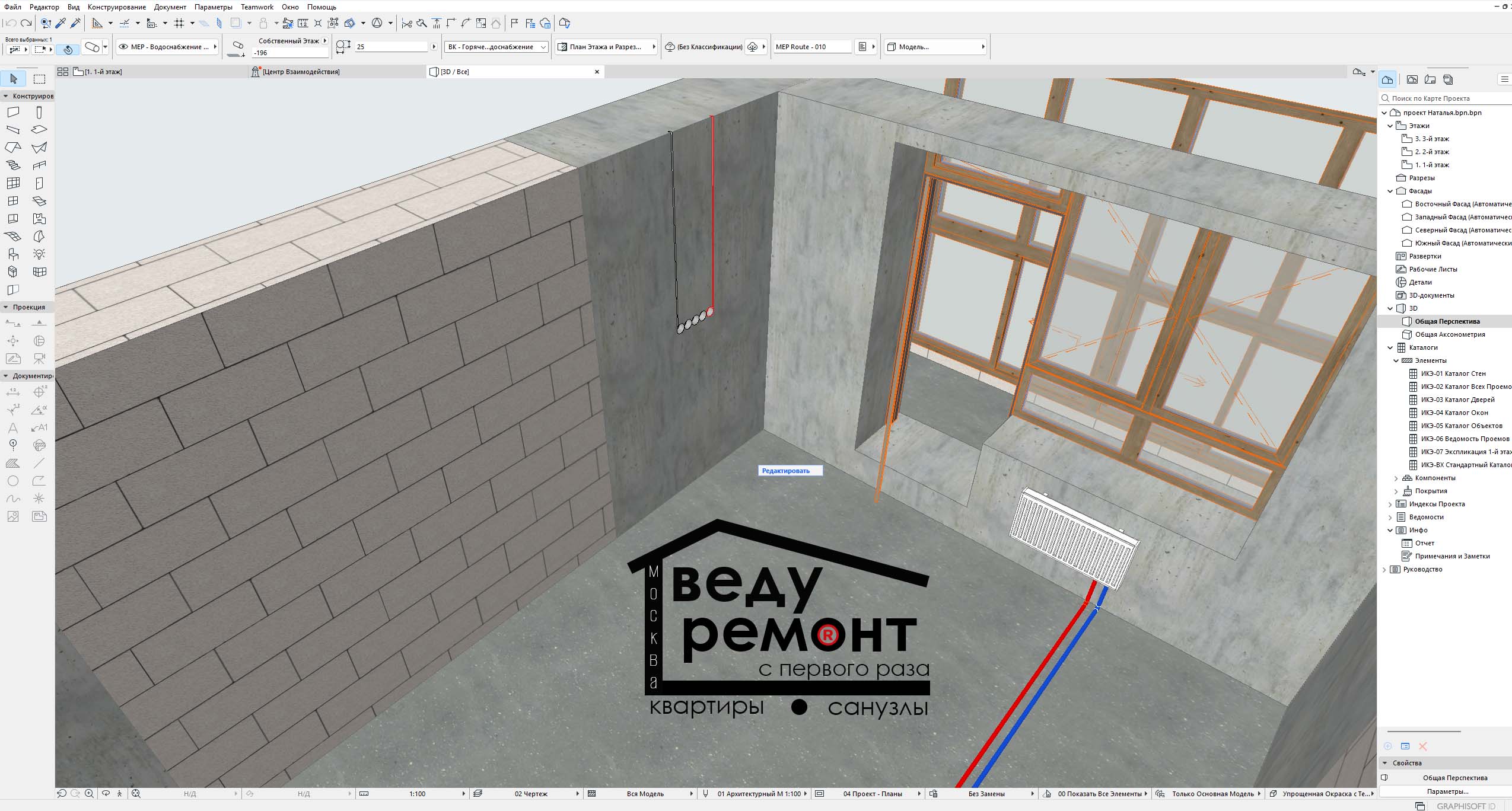Select the Window tool
This screenshot has width=1512, height=811.
click(x=13, y=201)
